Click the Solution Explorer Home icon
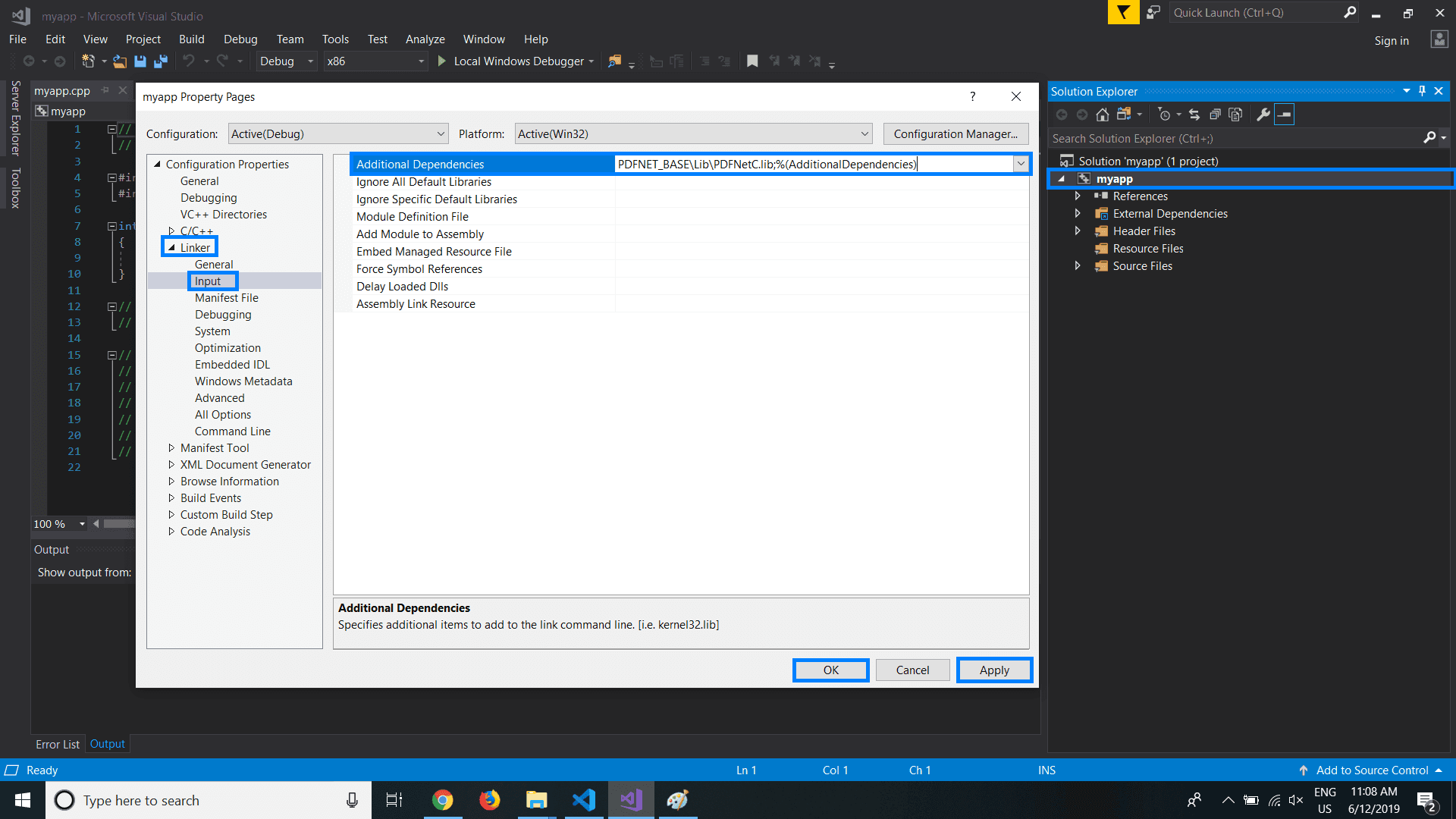Image resolution: width=1456 pixels, height=819 pixels. click(x=1103, y=115)
